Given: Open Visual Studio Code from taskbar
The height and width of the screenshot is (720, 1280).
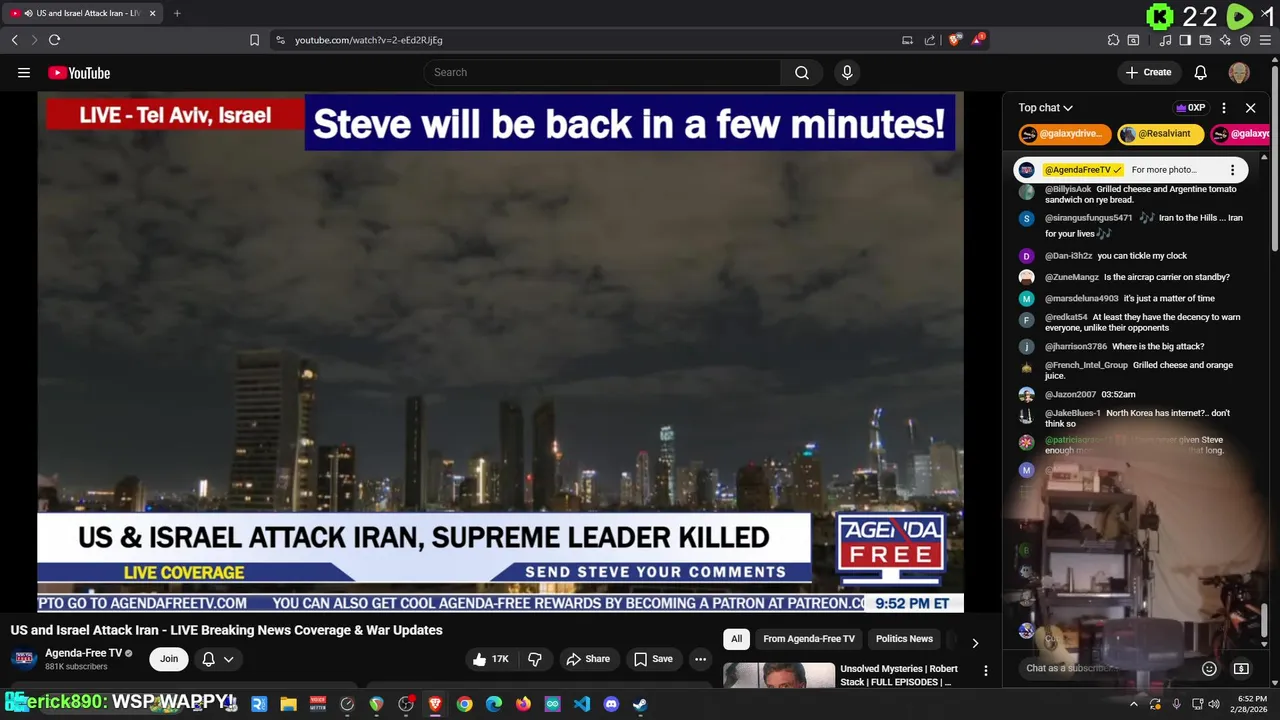Looking at the screenshot, I should 582,704.
